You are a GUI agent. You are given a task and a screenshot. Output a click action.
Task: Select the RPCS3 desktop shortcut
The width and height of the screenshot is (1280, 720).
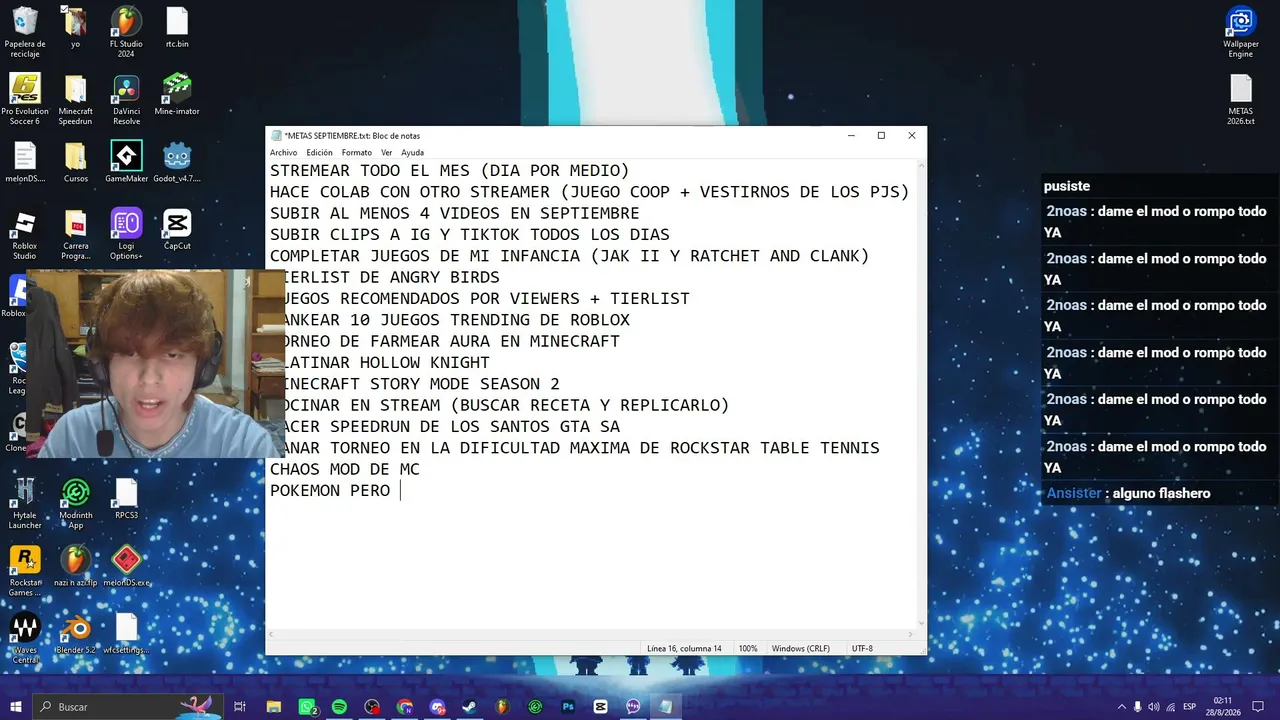tap(126, 499)
